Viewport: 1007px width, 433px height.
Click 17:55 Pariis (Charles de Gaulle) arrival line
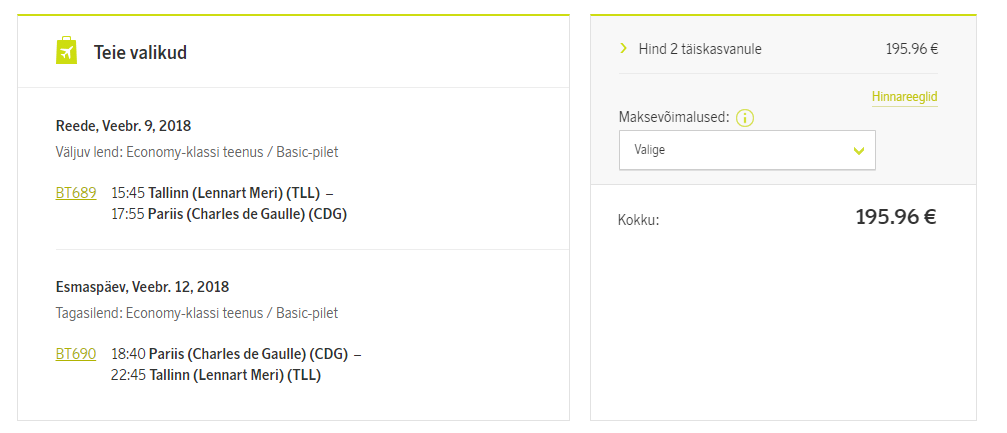[229, 215]
